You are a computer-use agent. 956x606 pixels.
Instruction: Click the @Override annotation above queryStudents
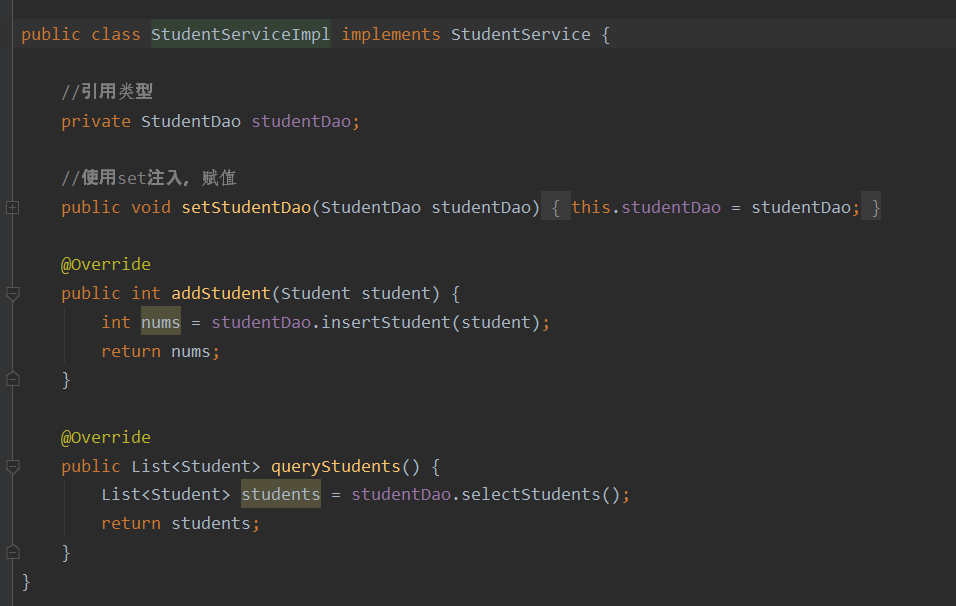[x=106, y=437]
